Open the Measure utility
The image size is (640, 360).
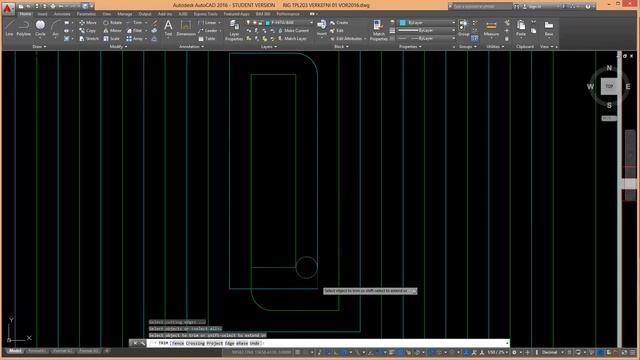(x=491, y=28)
